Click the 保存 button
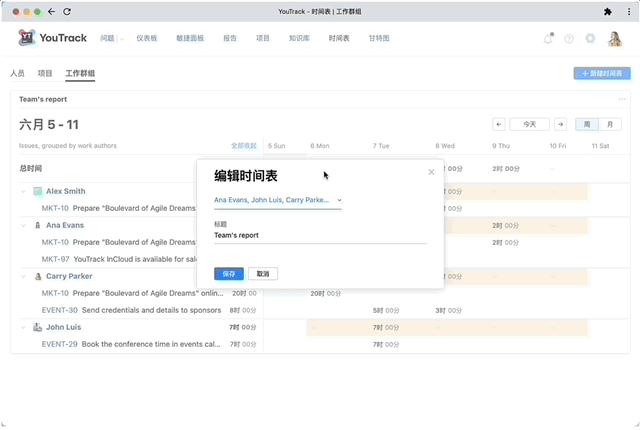Image resolution: width=640 pixels, height=430 pixels. pos(229,274)
